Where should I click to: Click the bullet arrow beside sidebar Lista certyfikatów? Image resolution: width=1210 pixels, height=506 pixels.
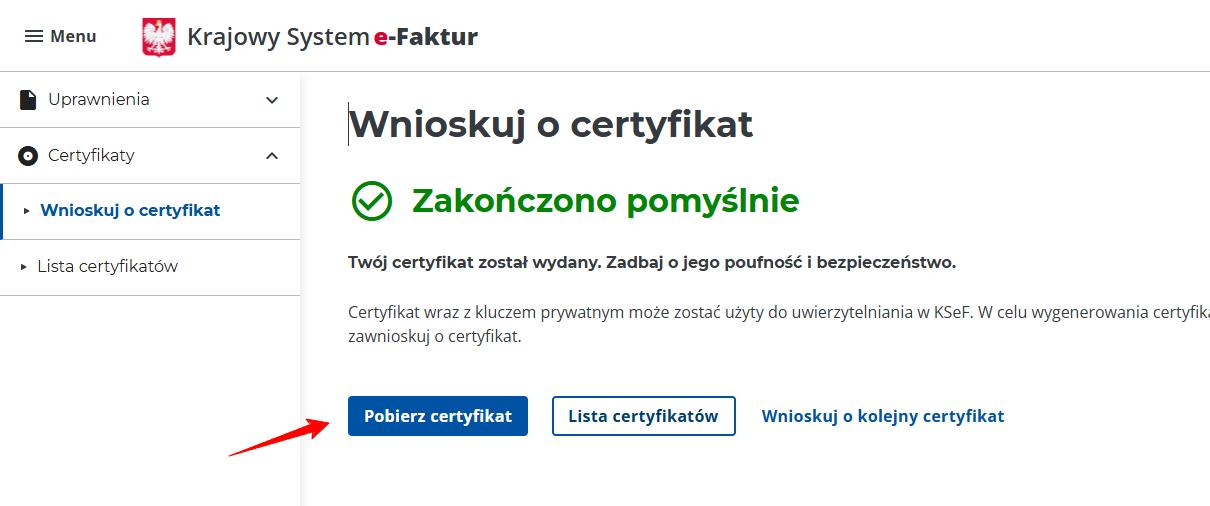[x=24, y=267]
